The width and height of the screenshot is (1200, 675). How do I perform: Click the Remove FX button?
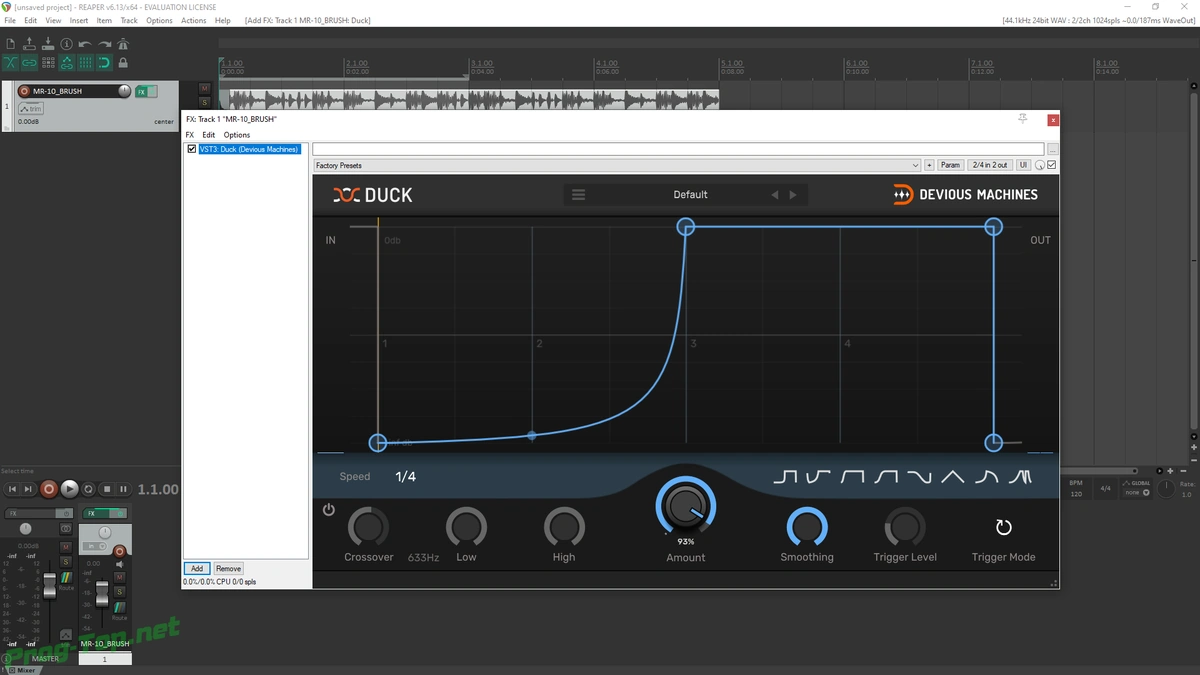point(228,568)
